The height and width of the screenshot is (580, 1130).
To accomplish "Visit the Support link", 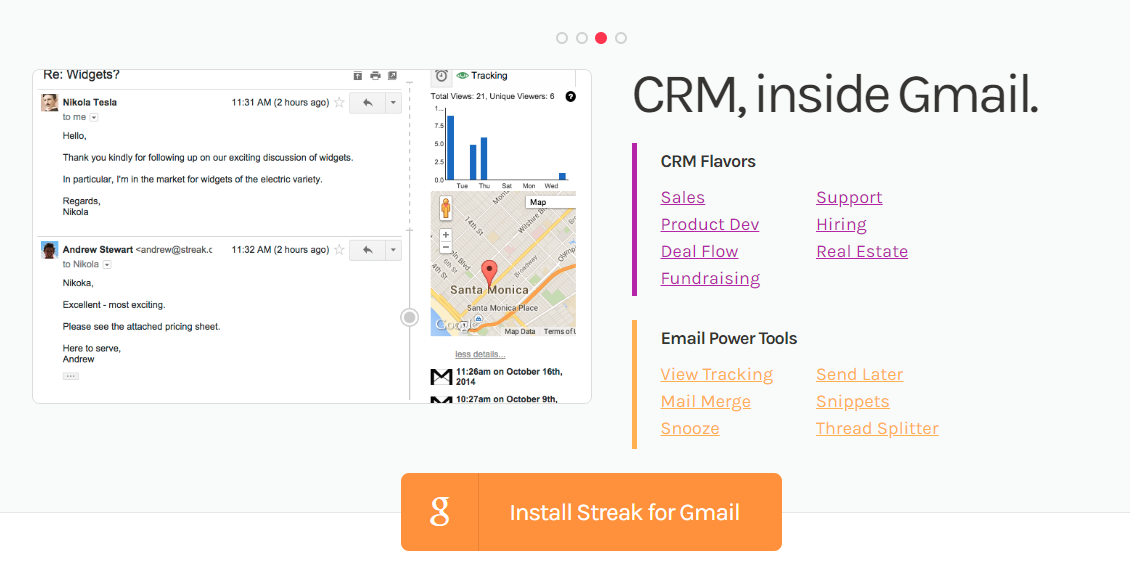I will click(x=849, y=197).
